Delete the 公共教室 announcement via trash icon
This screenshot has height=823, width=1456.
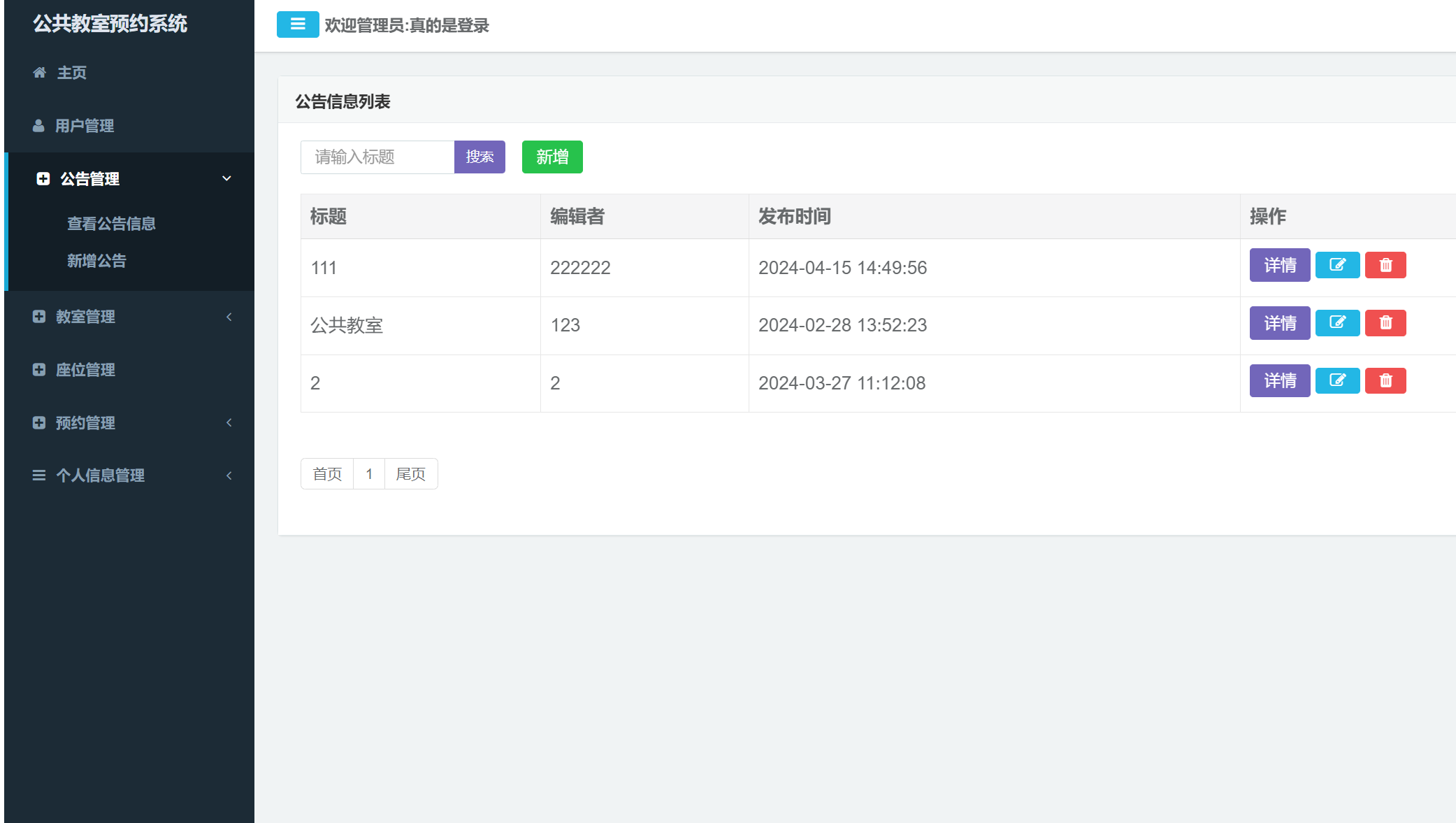pyautogui.click(x=1385, y=322)
